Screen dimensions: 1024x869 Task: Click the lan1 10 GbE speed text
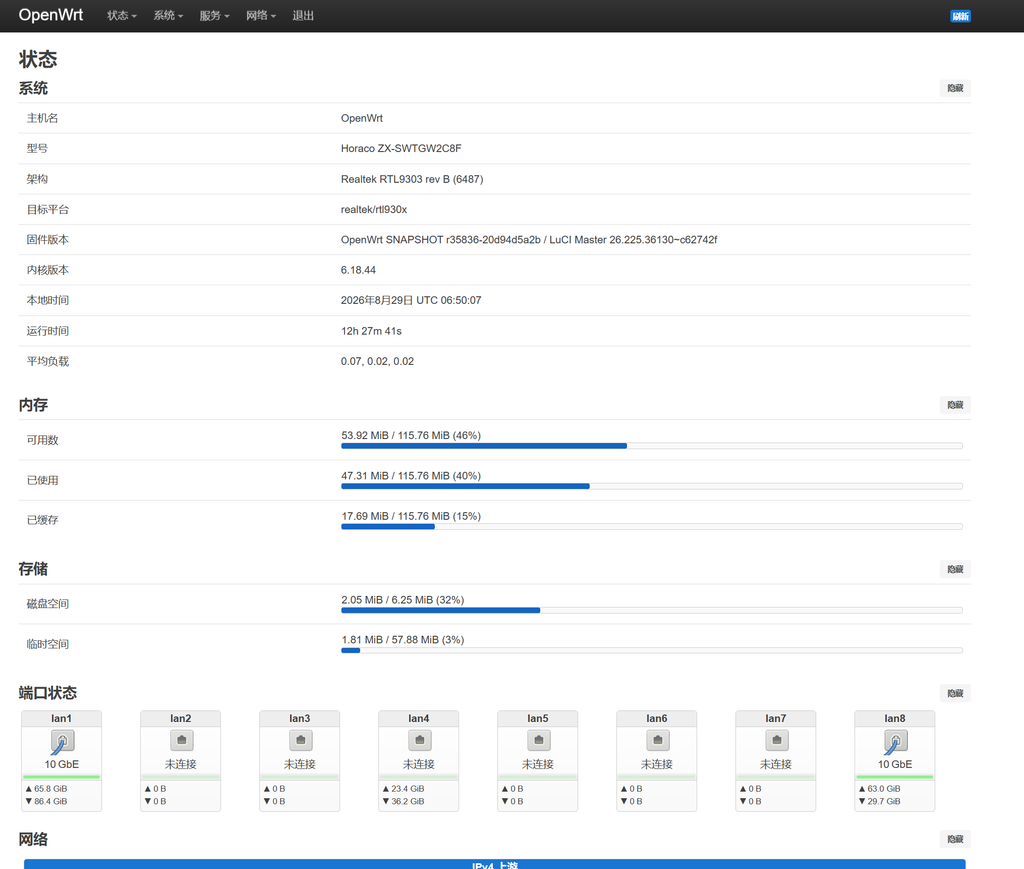click(x=61, y=765)
